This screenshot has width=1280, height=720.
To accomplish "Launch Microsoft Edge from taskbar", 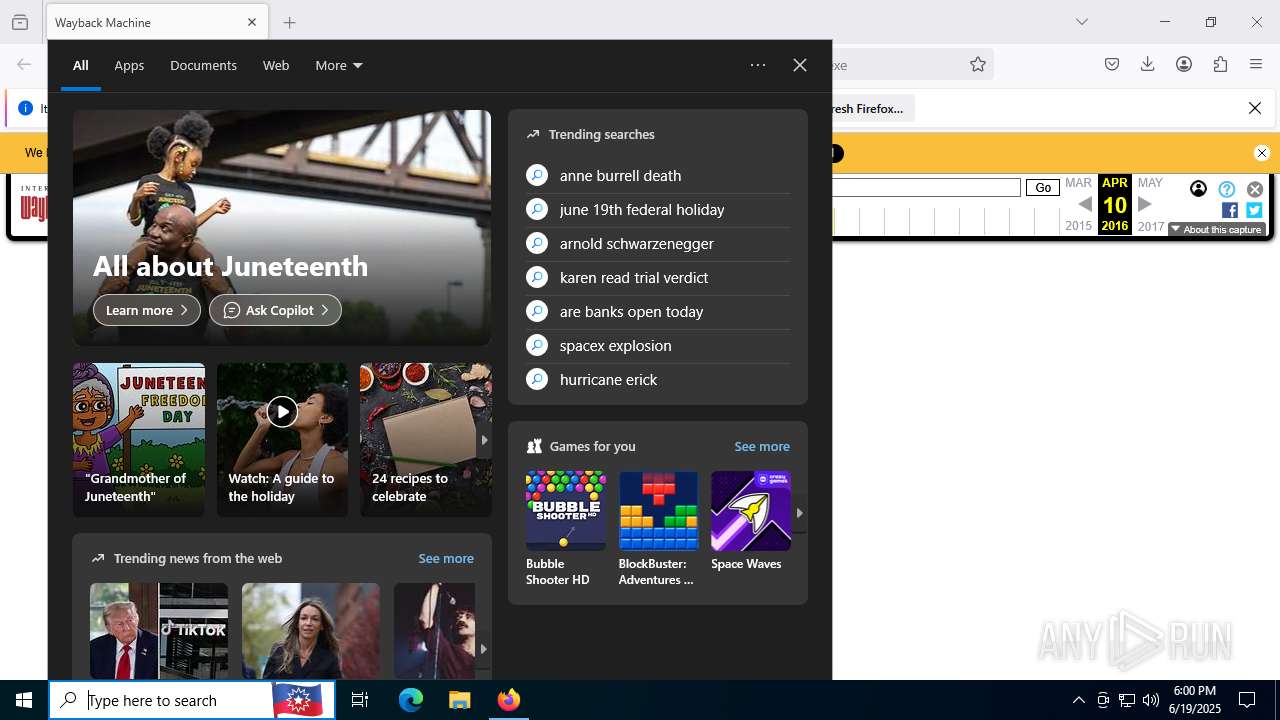I will point(411,700).
